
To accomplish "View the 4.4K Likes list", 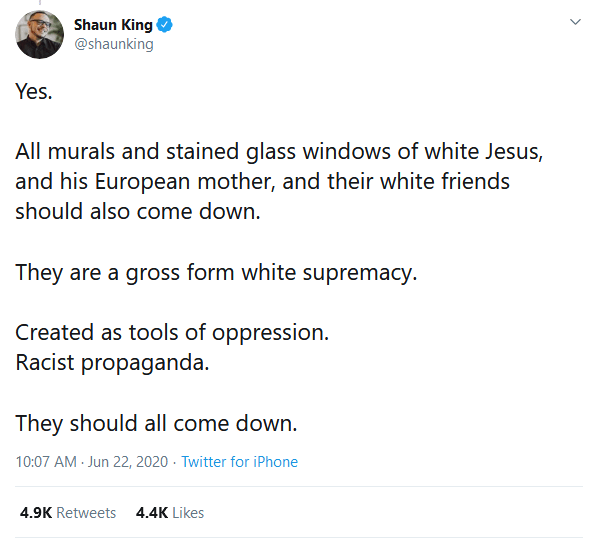I will click(x=170, y=513).
